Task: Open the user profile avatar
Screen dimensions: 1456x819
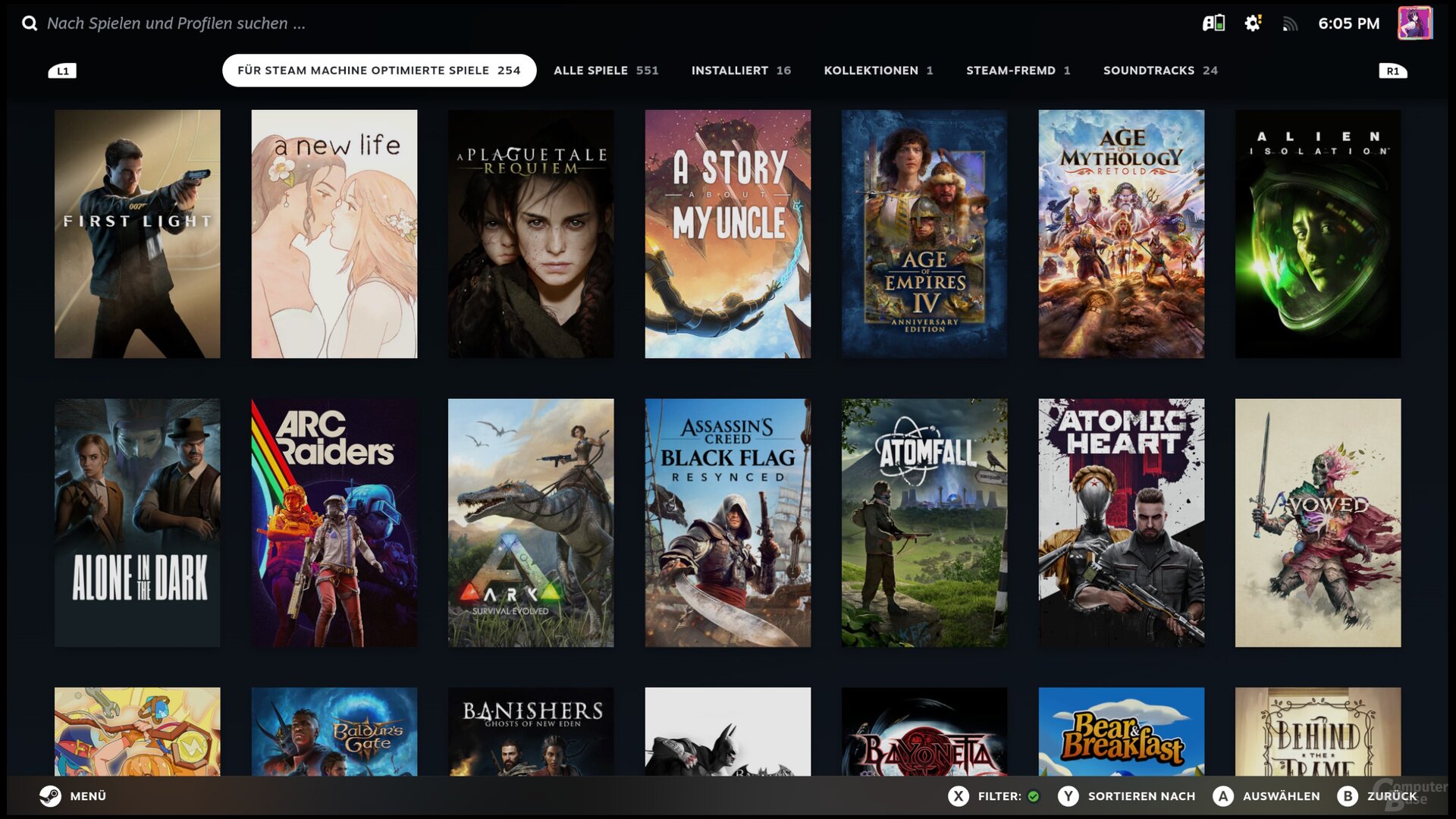Action: 1415,23
